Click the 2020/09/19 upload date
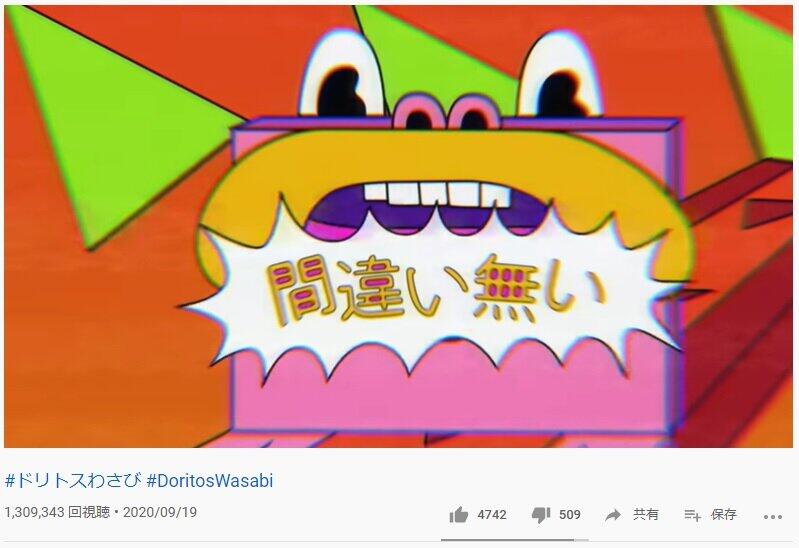Image resolution: width=799 pixels, height=548 pixels. tap(160, 512)
